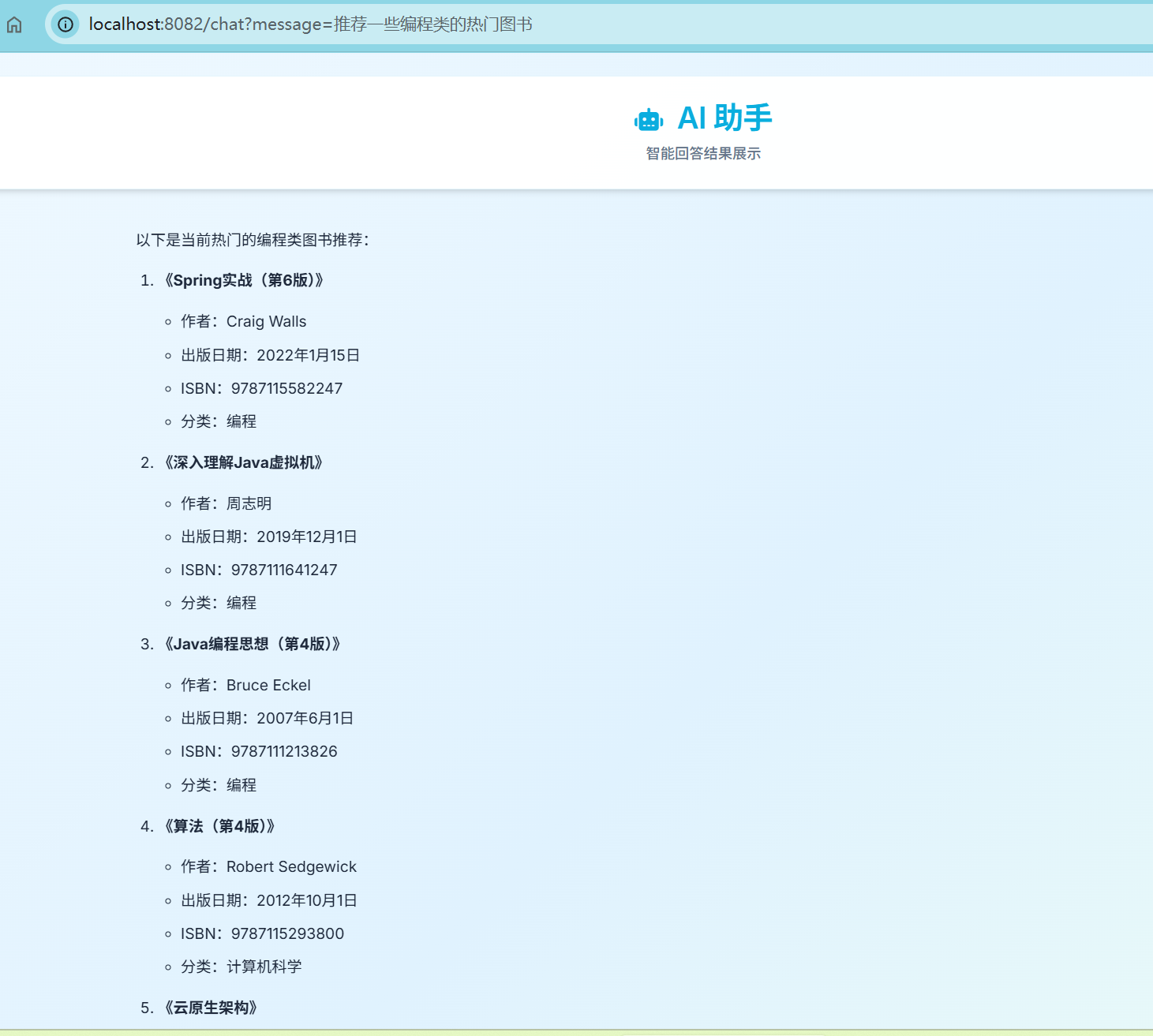1153x1036 pixels.
Task: Click publish date 2007年6月1日
Action: point(267,718)
